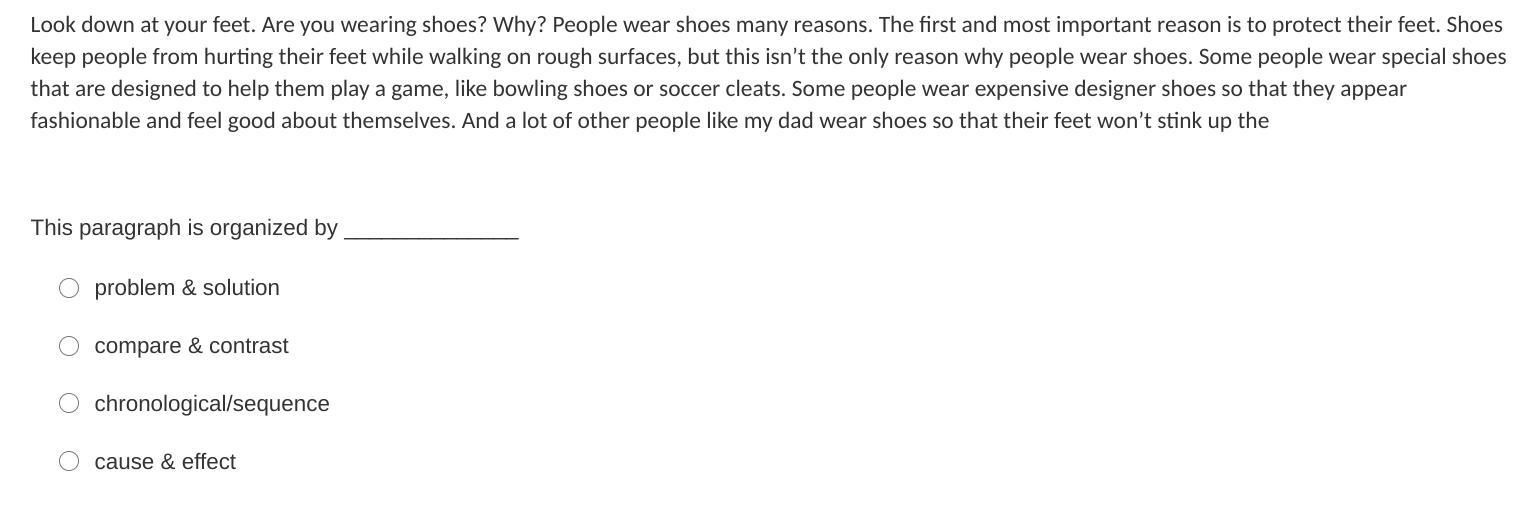Click the question text "This paragraph is organized by"
Viewport: 1532px width, 518px height.
pos(184,228)
